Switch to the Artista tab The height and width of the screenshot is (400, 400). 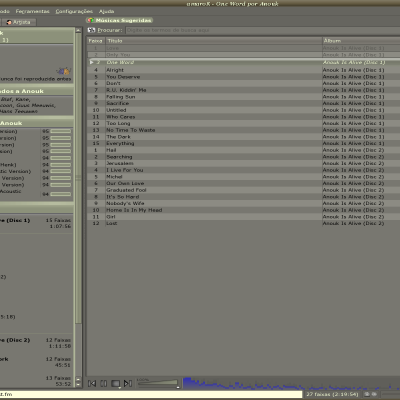19,22
